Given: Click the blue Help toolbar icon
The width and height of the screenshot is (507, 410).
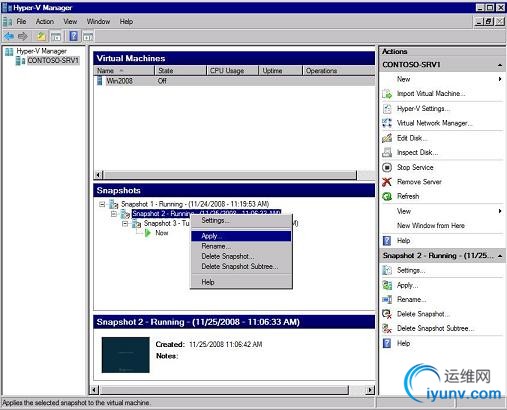Looking at the screenshot, I should (x=73, y=36).
